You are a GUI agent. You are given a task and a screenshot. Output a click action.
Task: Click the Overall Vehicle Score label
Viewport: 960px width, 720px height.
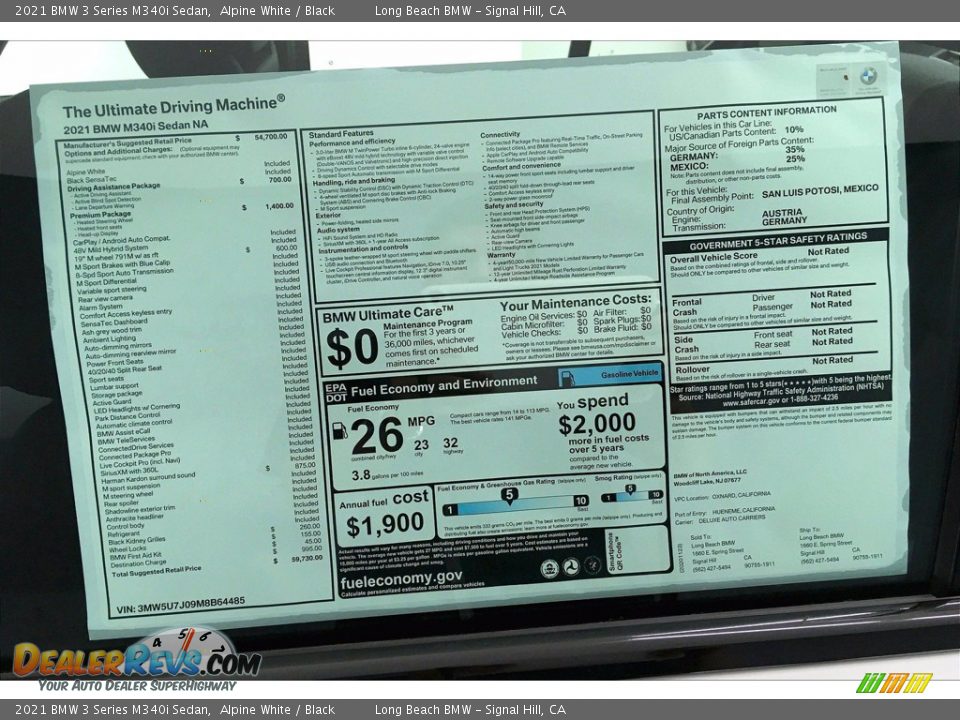click(713, 257)
